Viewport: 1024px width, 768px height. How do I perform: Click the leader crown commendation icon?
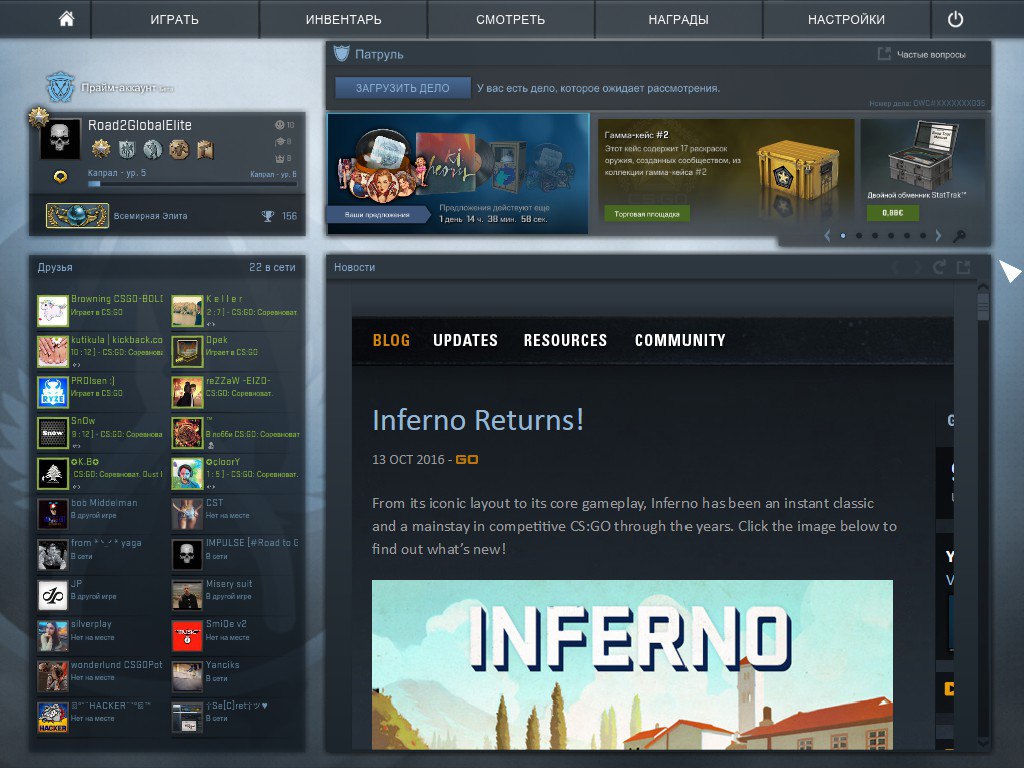[x=280, y=158]
